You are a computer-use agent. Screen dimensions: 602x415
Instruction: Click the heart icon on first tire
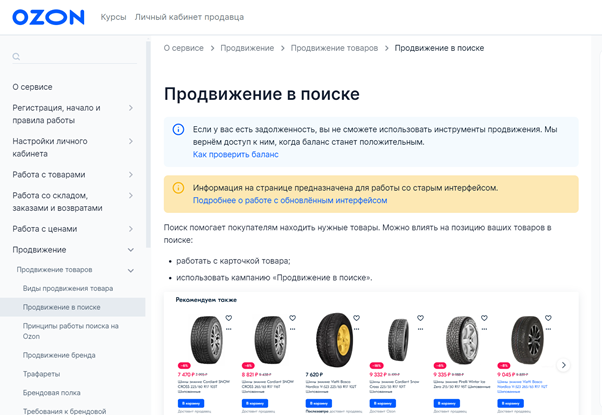coord(229,318)
